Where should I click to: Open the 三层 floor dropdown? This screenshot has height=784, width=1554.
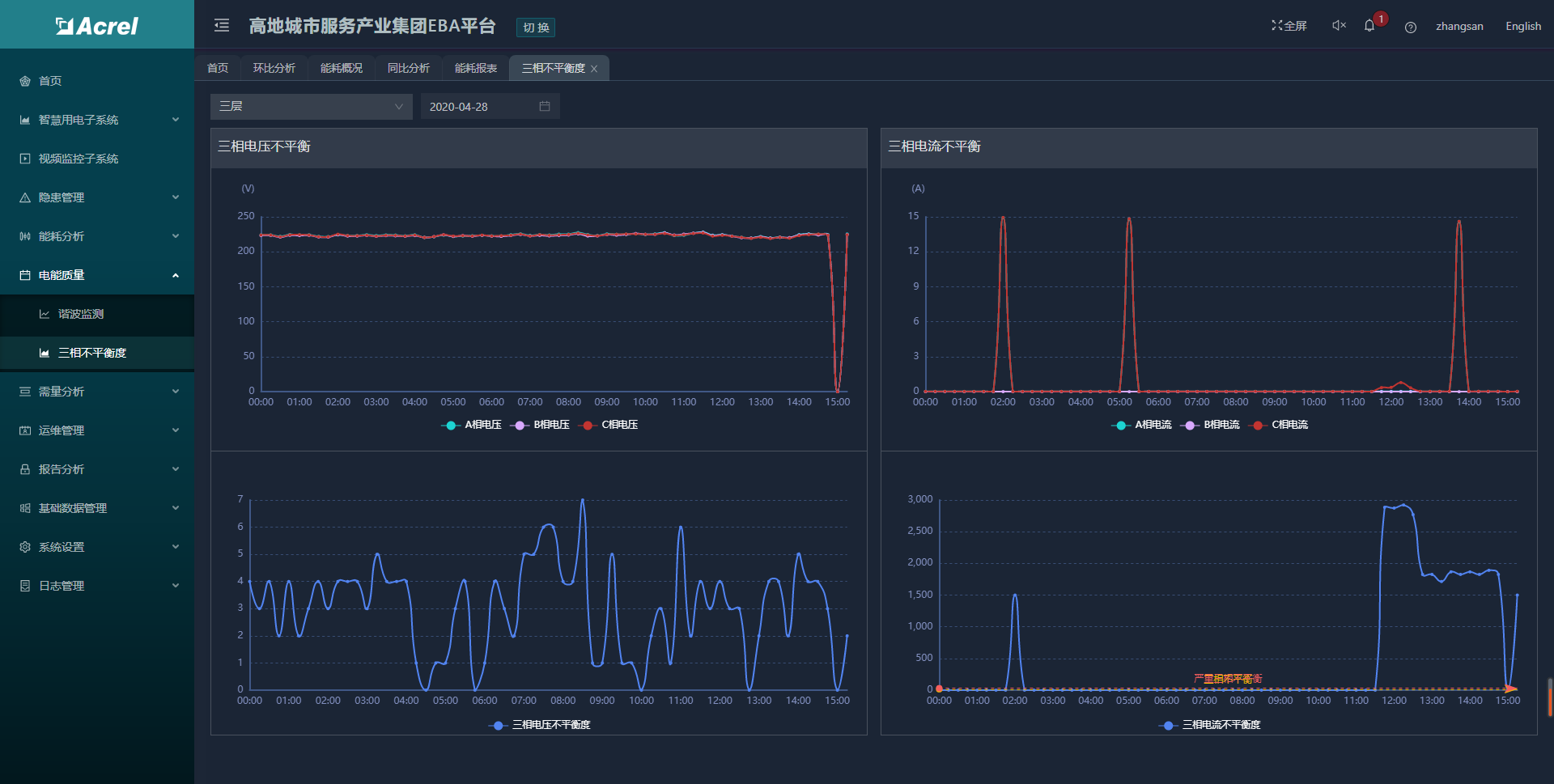[311, 107]
